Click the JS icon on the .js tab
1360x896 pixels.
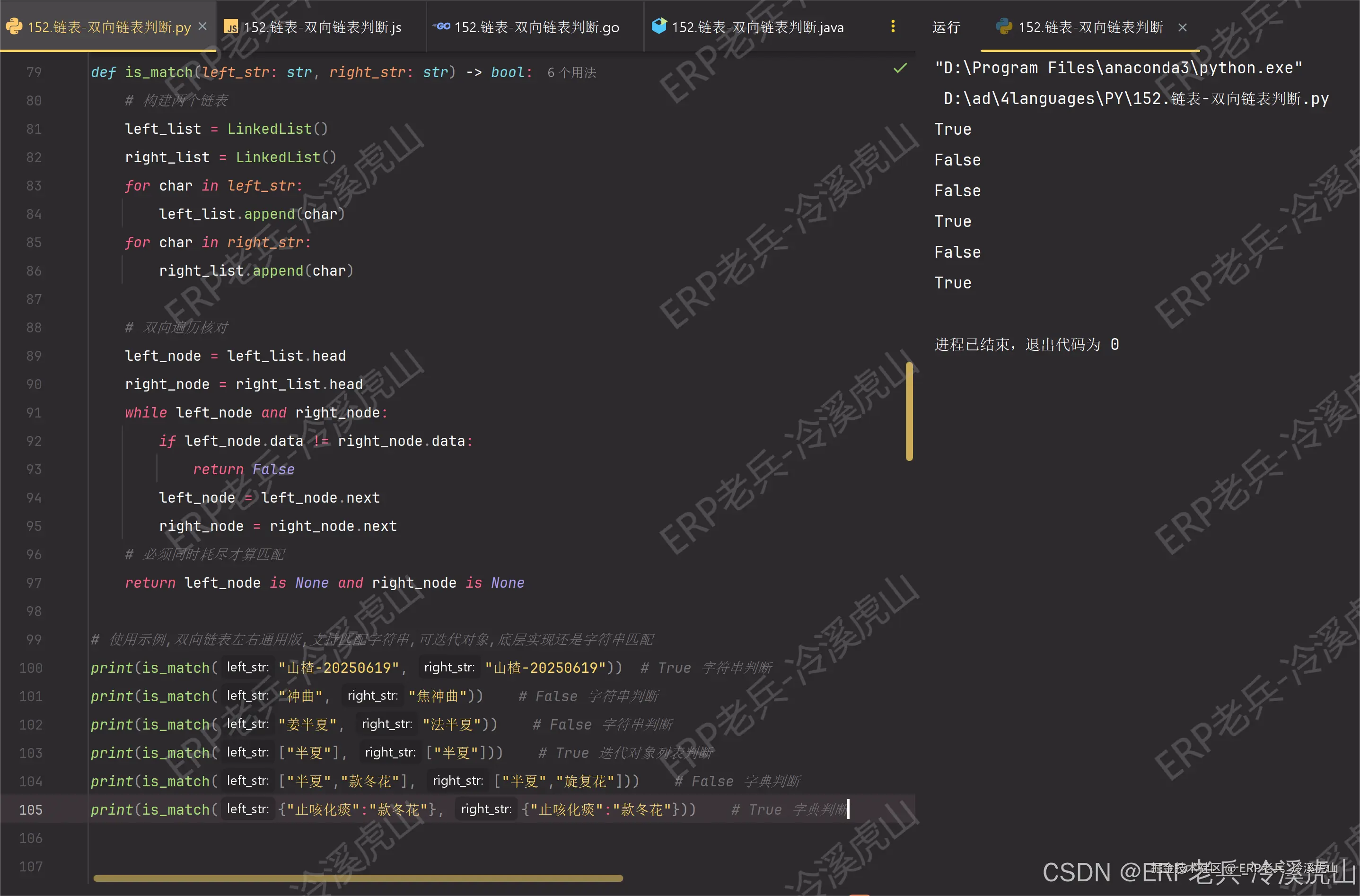(x=231, y=27)
